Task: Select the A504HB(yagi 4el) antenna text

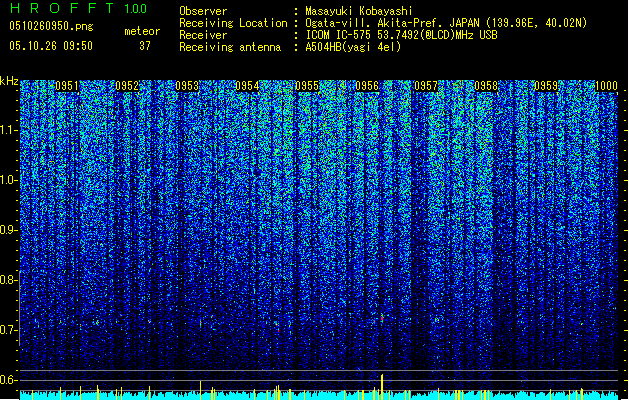Action: (x=353, y=47)
